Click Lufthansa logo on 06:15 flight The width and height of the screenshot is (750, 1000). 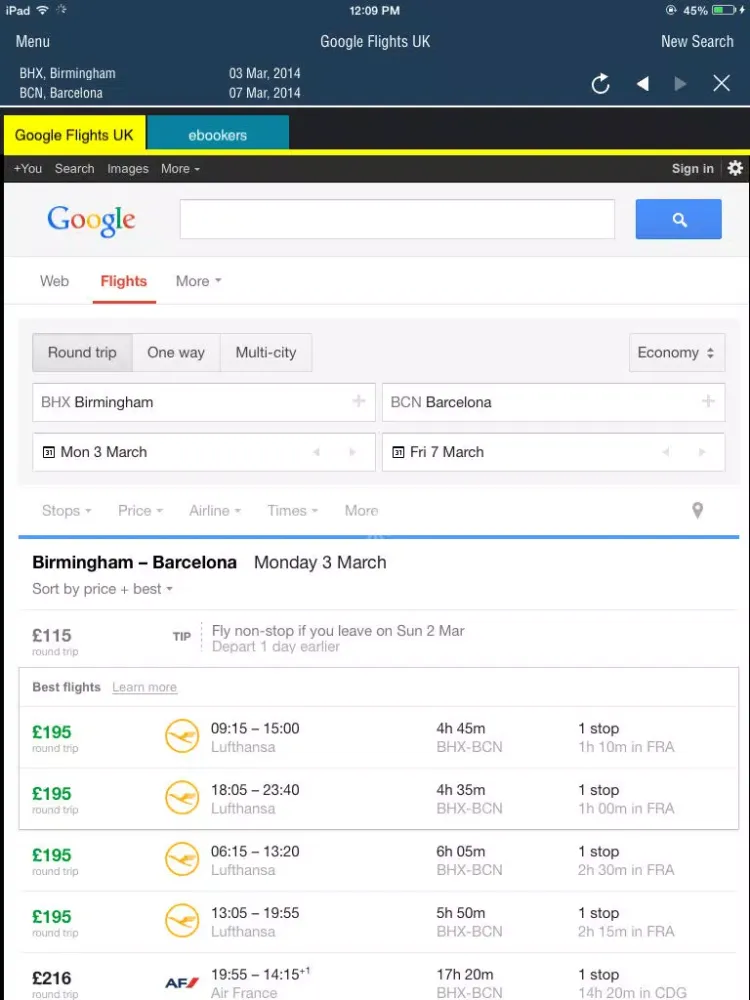point(182,859)
